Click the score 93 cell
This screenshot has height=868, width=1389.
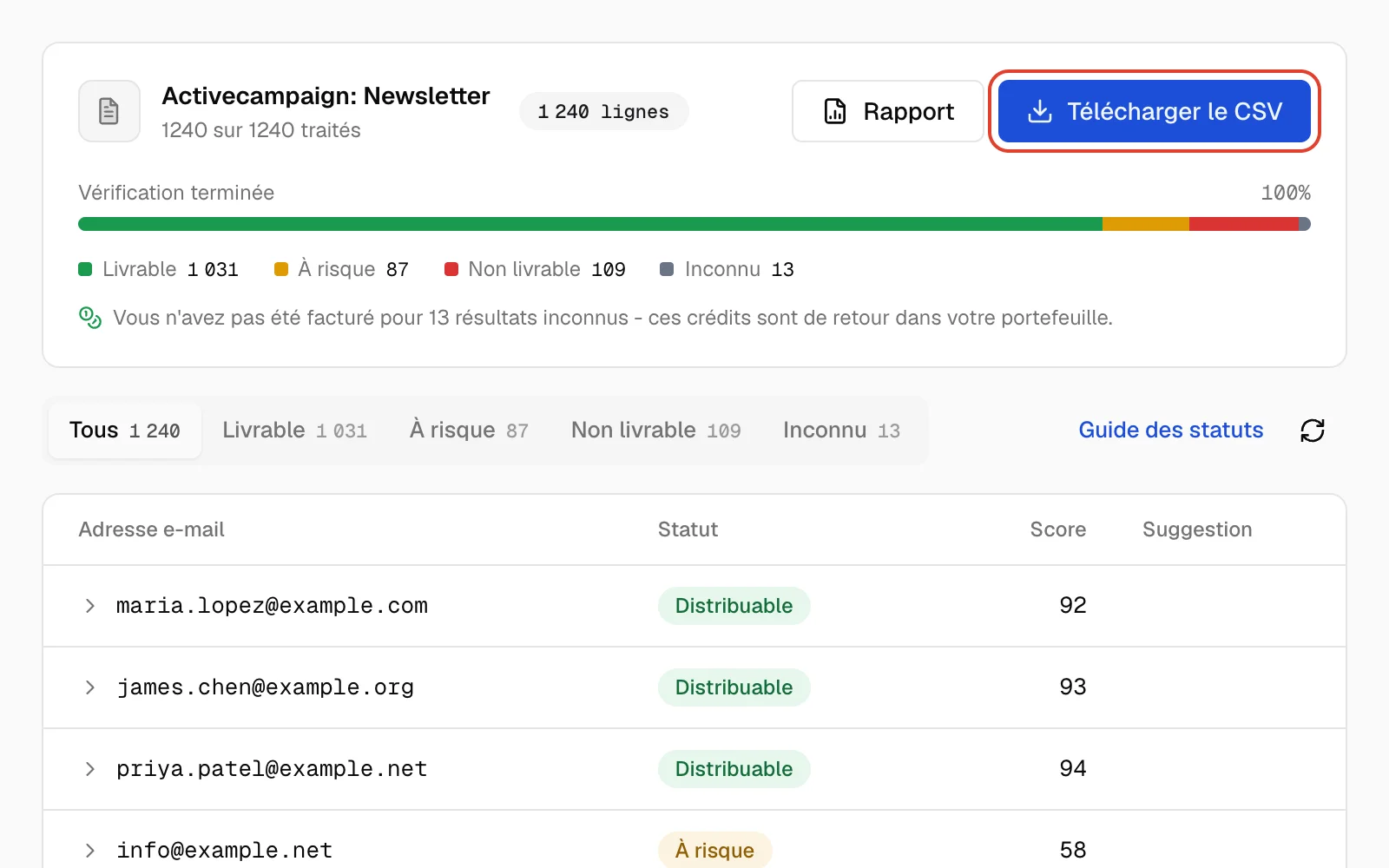(1073, 687)
